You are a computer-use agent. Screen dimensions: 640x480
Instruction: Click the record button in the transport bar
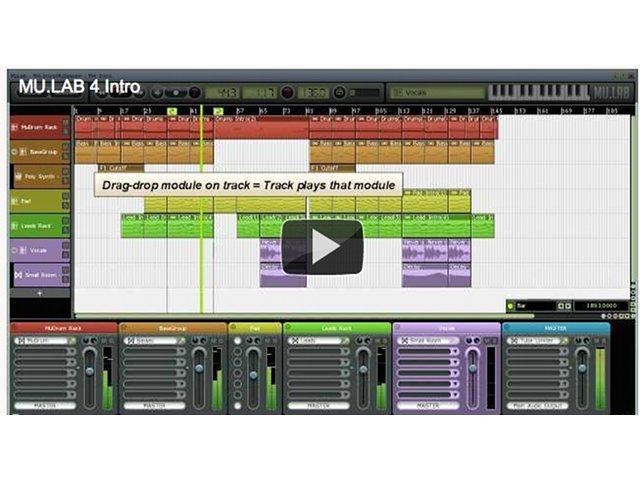(194, 93)
